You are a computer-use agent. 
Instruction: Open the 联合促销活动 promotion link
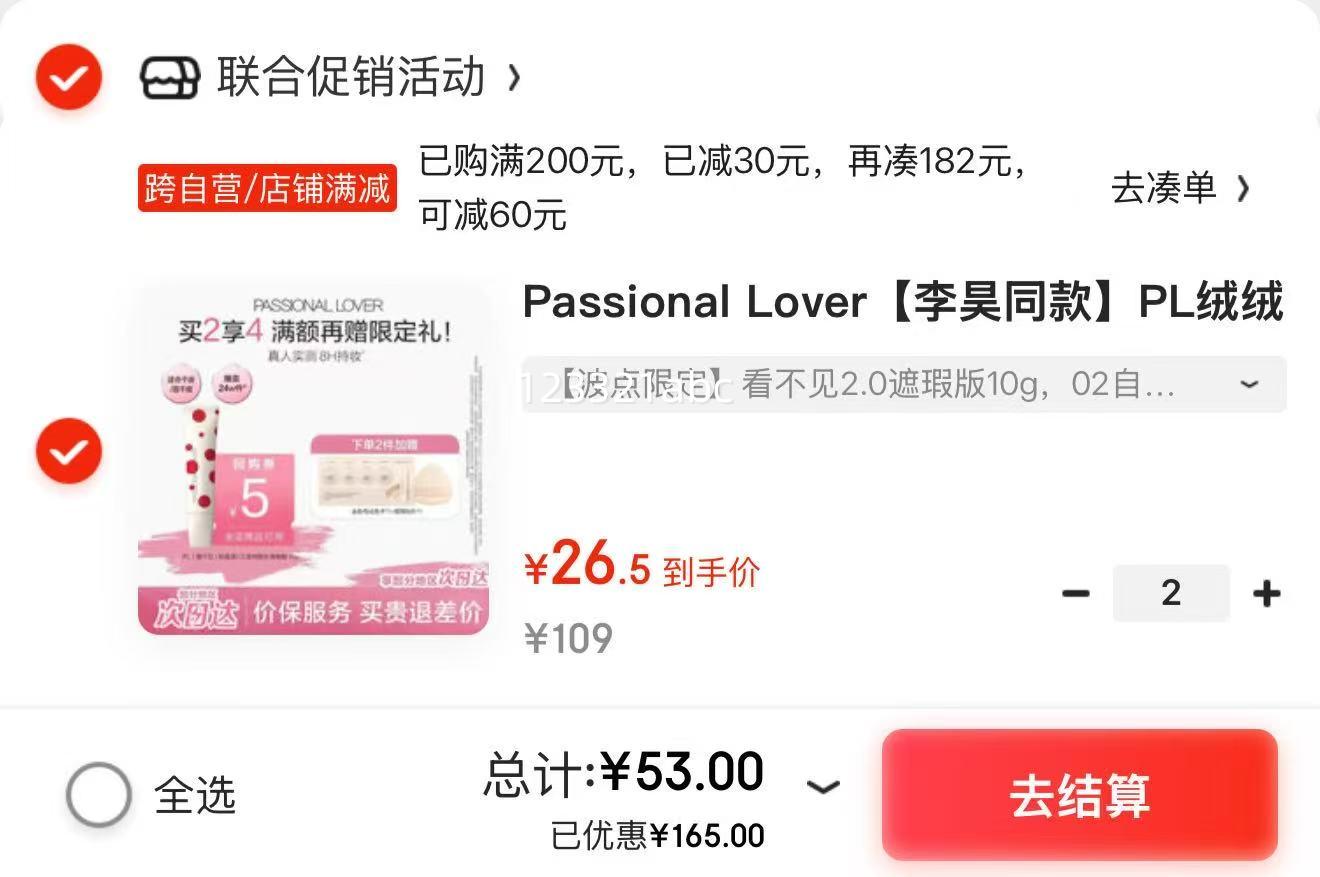[351, 77]
